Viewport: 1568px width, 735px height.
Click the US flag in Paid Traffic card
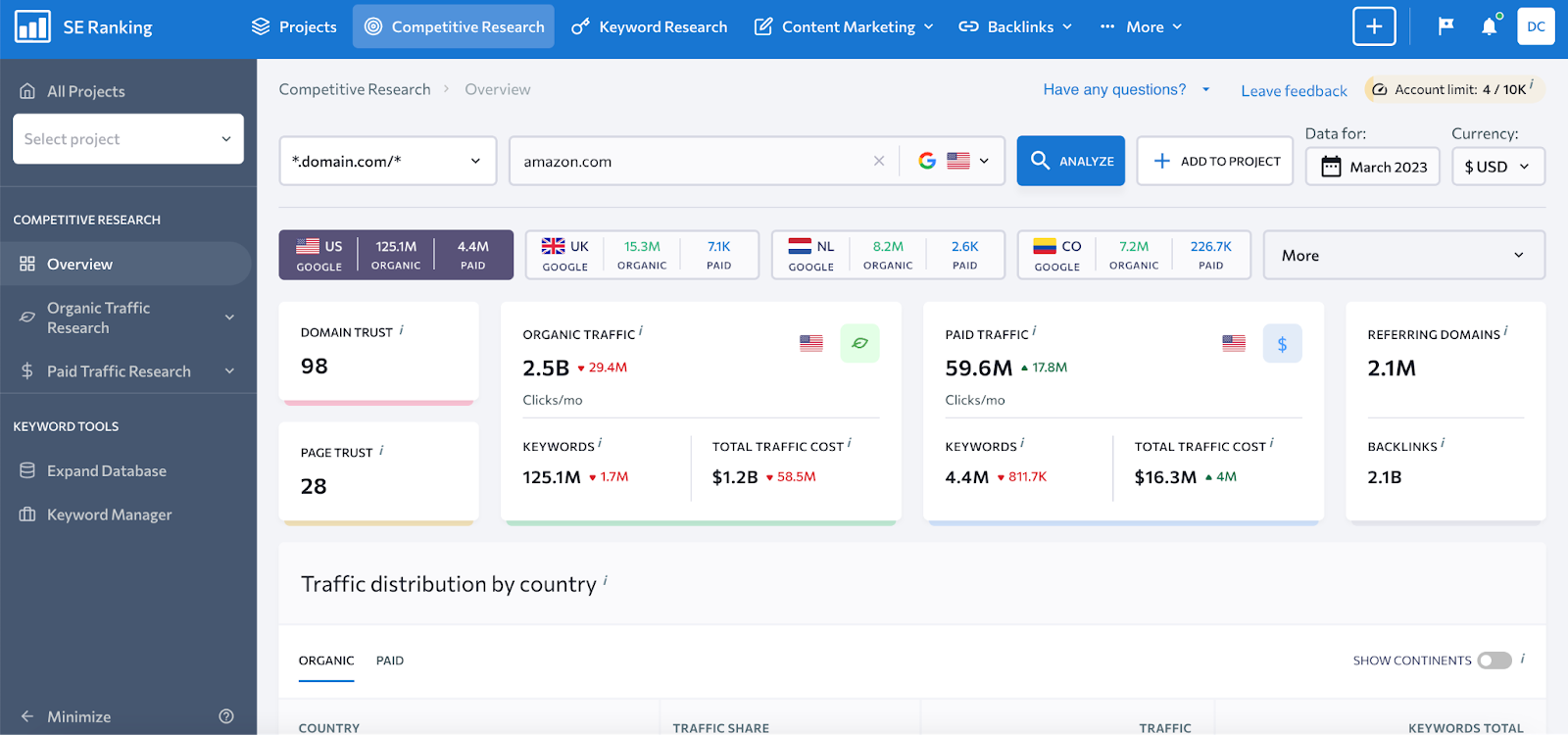1234,343
